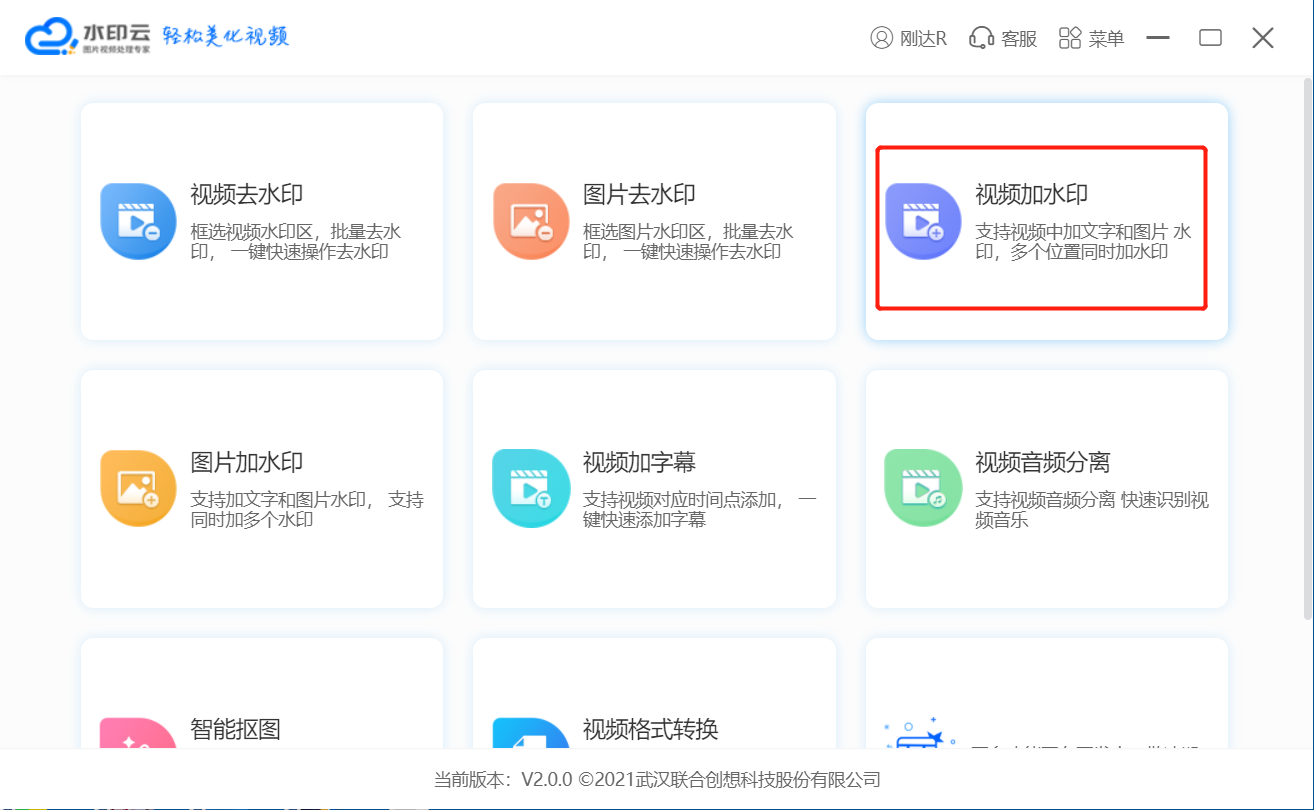
Task: Click description 支持加文字和图片水印, 支持同时加多个水印
Action: click(x=307, y=510)
